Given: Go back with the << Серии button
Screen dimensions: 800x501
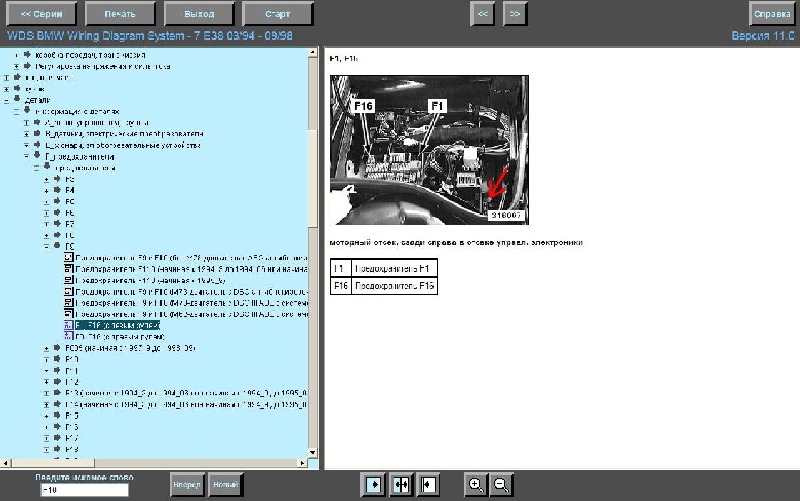Looking at the screenshot, I should 41,14.
